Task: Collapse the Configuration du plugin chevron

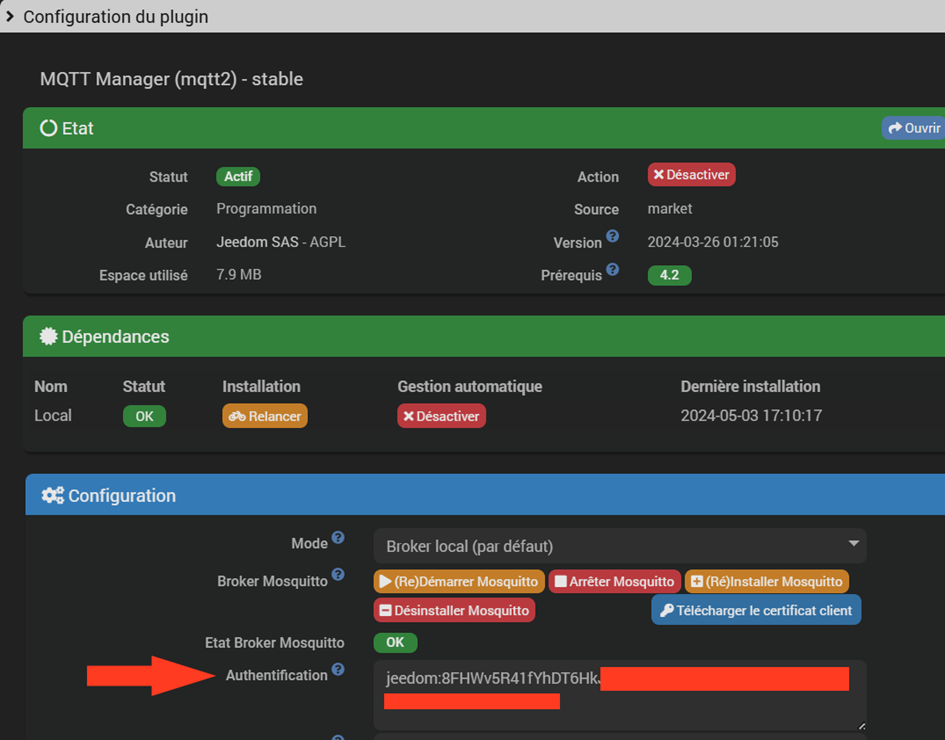Action: 10,16
